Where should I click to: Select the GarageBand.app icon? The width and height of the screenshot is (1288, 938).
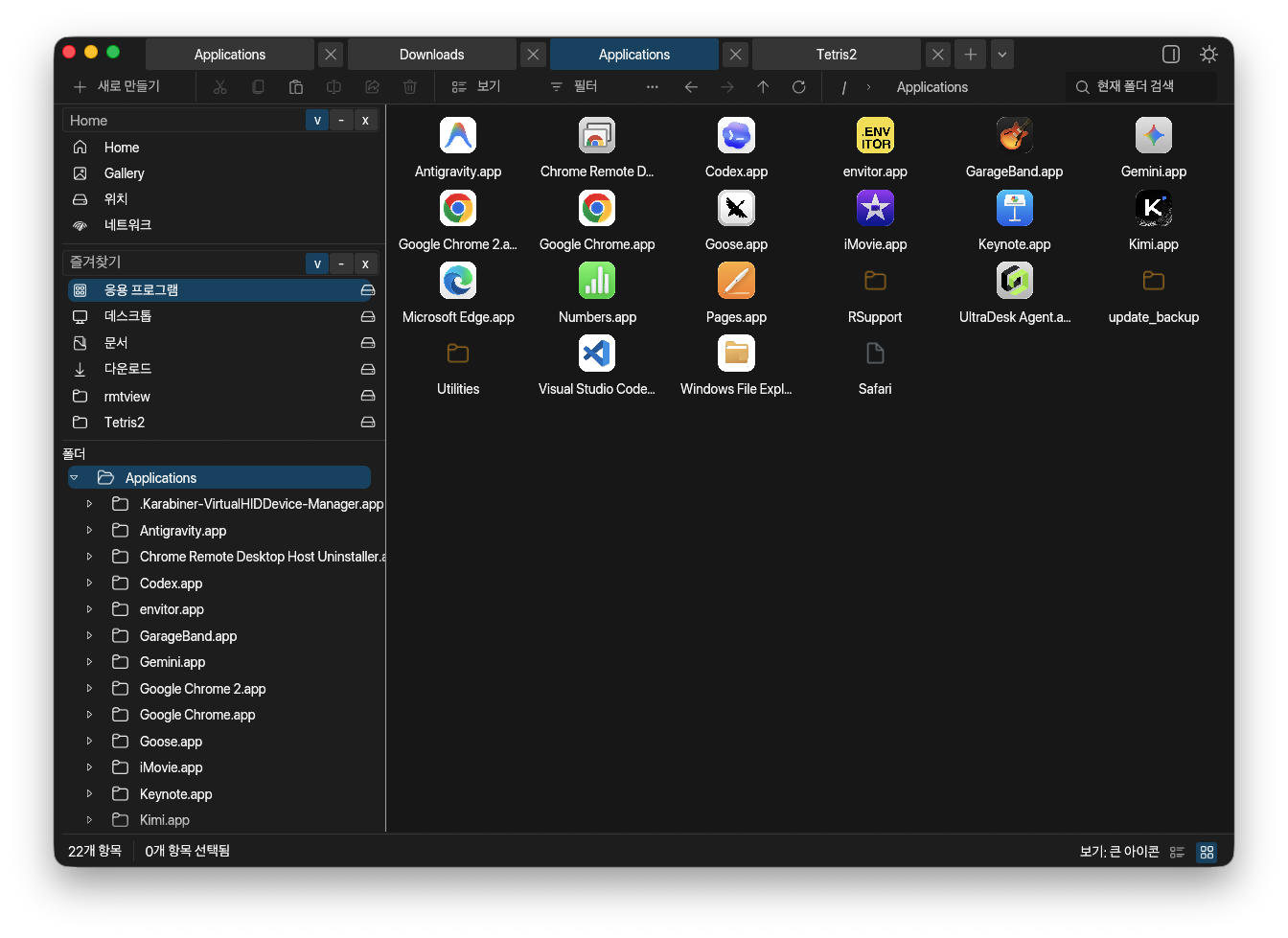[1014, 135]
